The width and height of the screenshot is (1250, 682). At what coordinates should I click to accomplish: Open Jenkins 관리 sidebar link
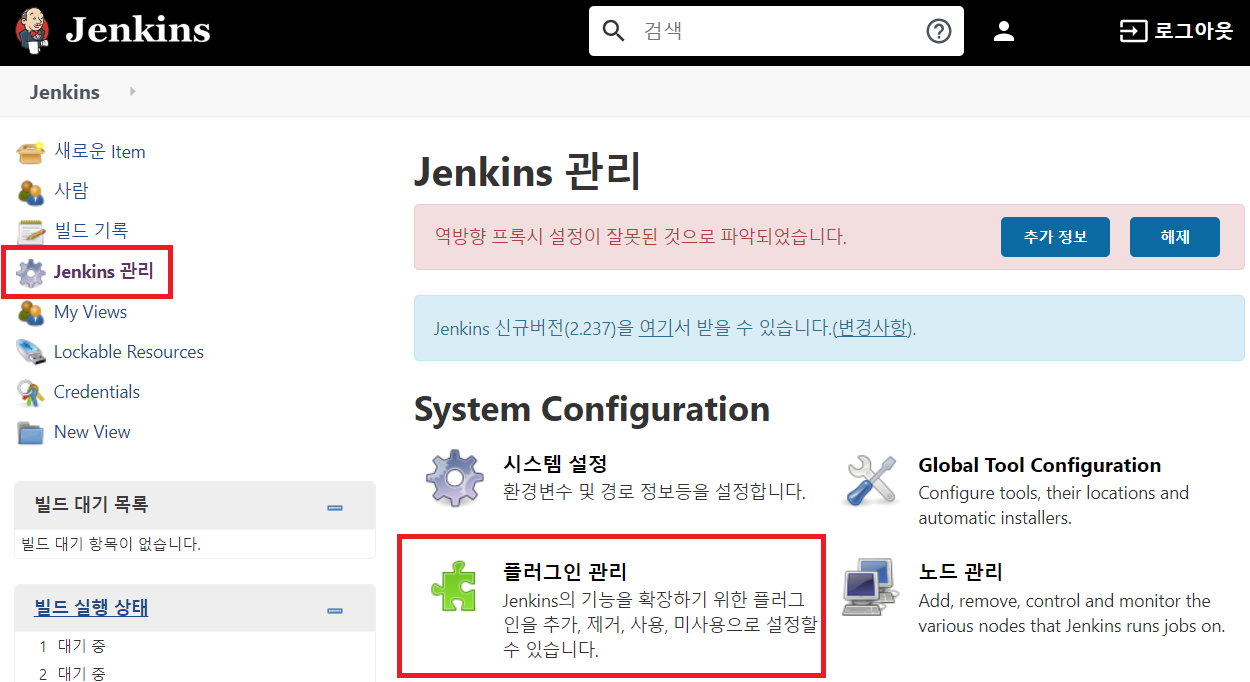tap(104, 271)
